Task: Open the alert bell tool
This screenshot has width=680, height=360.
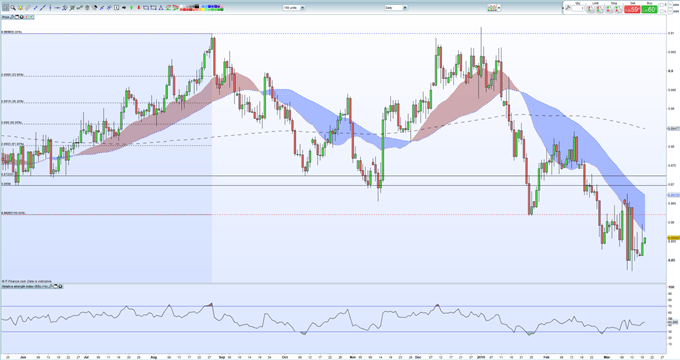Action: pos(20,8)
